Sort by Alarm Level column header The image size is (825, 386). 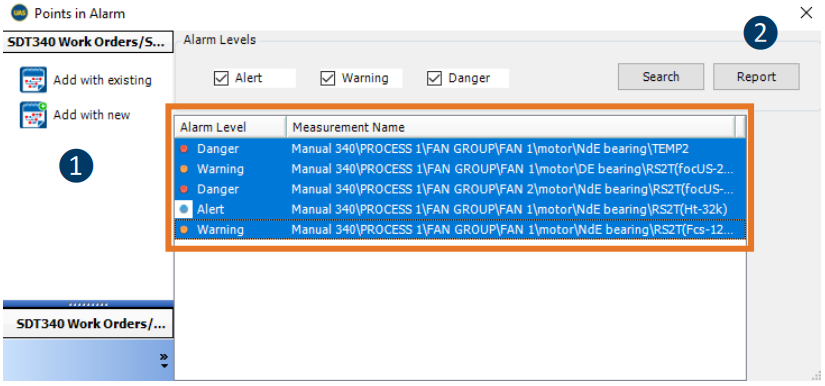230,127
